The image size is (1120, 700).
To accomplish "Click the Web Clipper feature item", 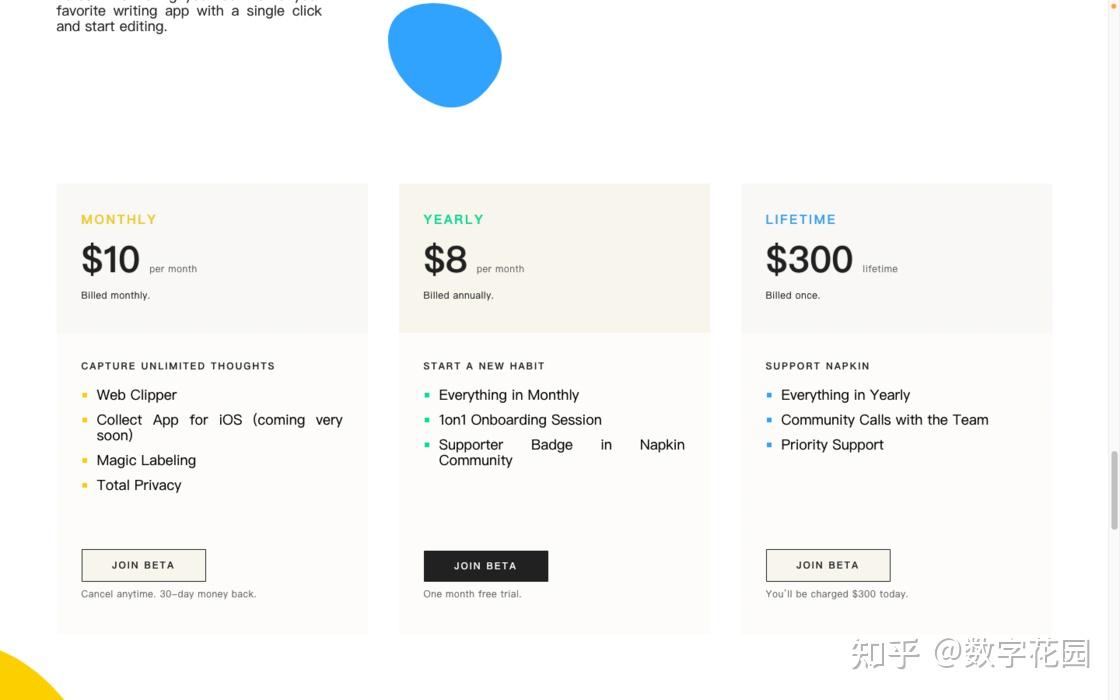I will (x=136, y=394).
